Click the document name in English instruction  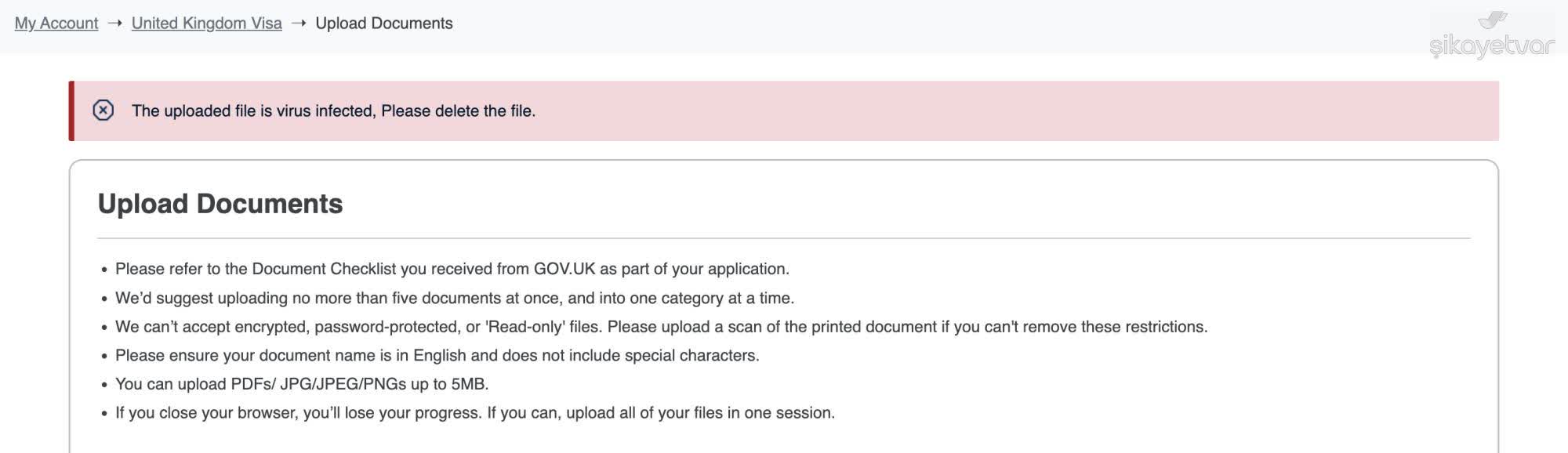pyautogui.click(x=437, y=356)
